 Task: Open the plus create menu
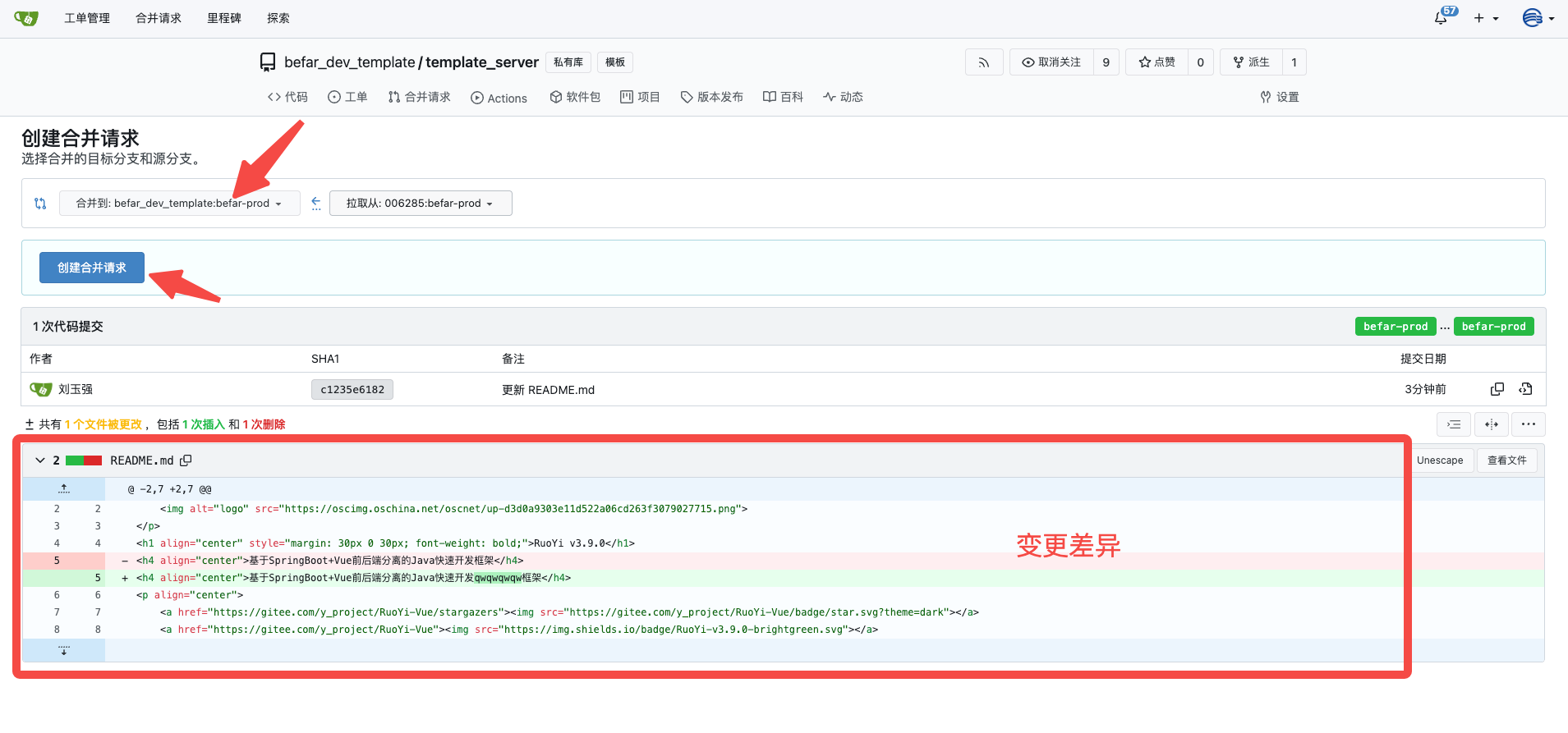click(x=1486, y=18)
